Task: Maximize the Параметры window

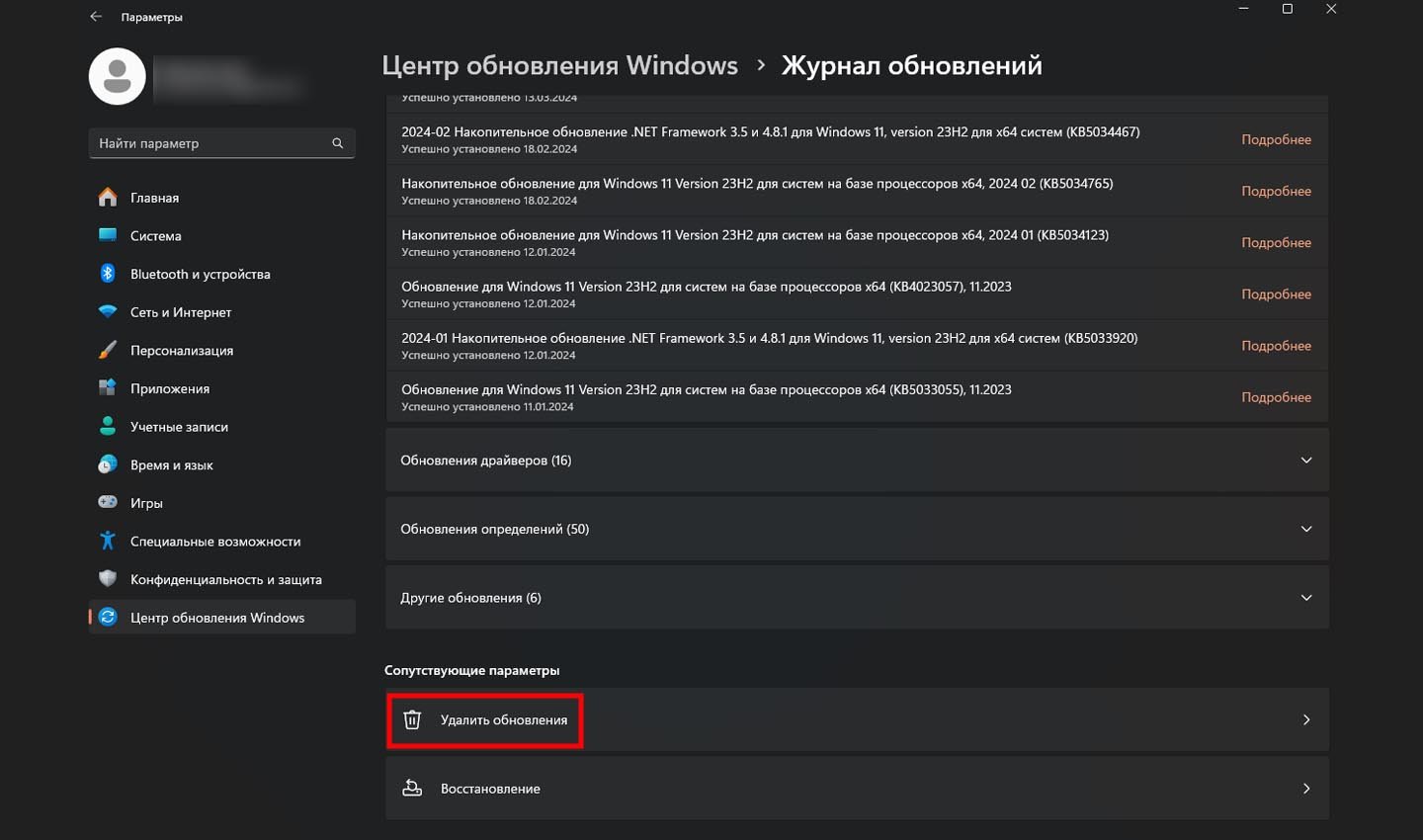Action: (x=1287, y=9)
